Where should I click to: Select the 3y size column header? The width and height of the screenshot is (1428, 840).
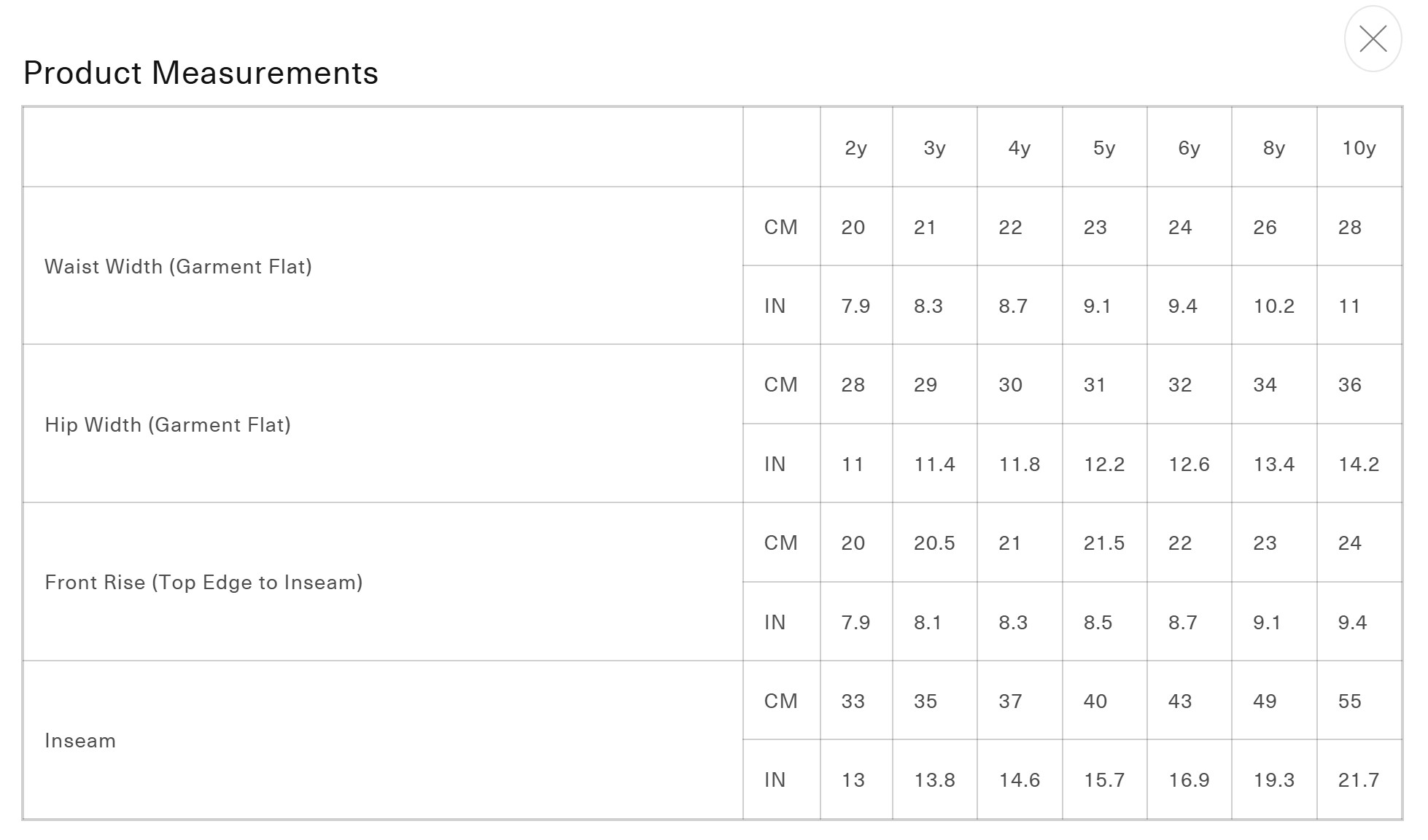(934, 148)
